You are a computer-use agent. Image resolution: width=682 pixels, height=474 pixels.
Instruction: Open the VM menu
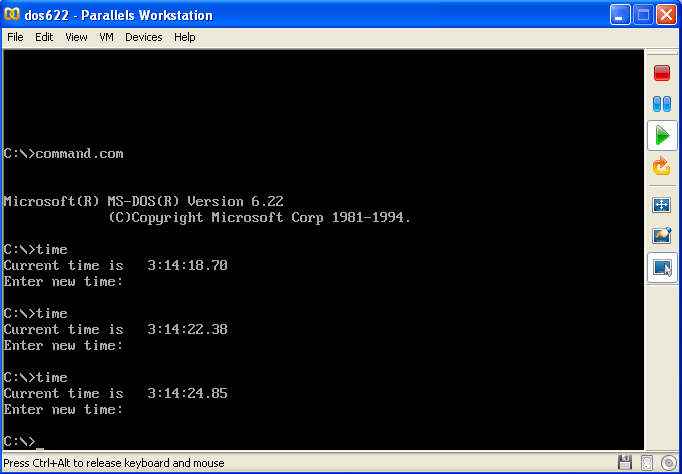(107, 37)
